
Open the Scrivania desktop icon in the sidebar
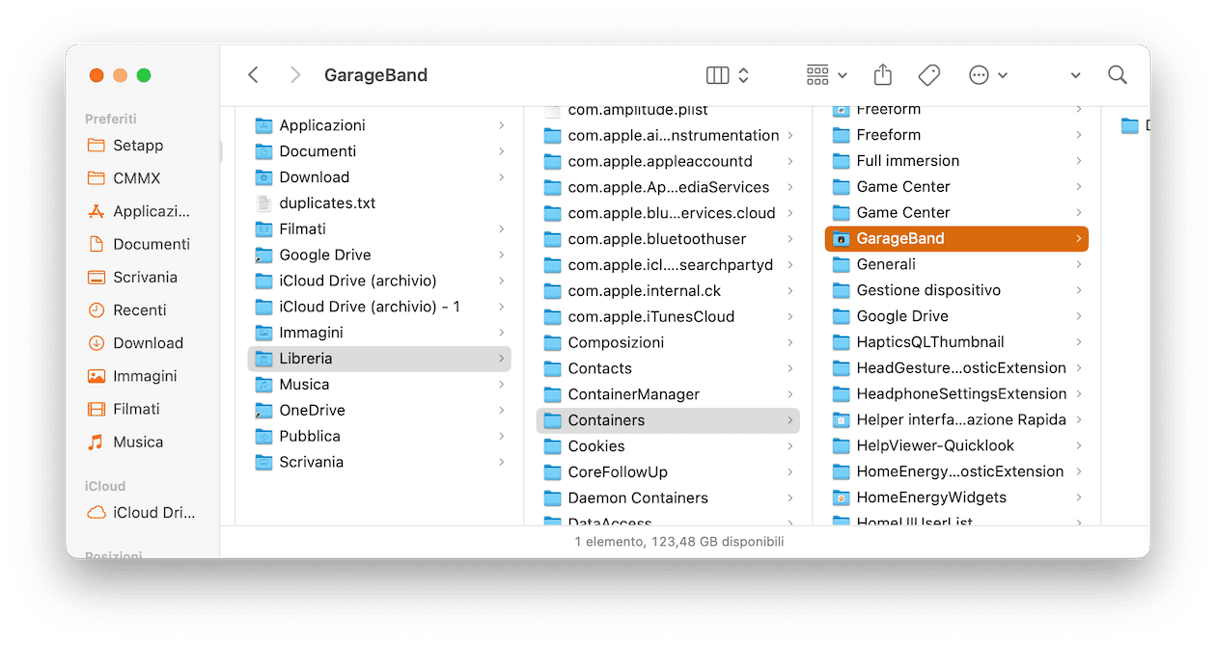click(96, 277)
